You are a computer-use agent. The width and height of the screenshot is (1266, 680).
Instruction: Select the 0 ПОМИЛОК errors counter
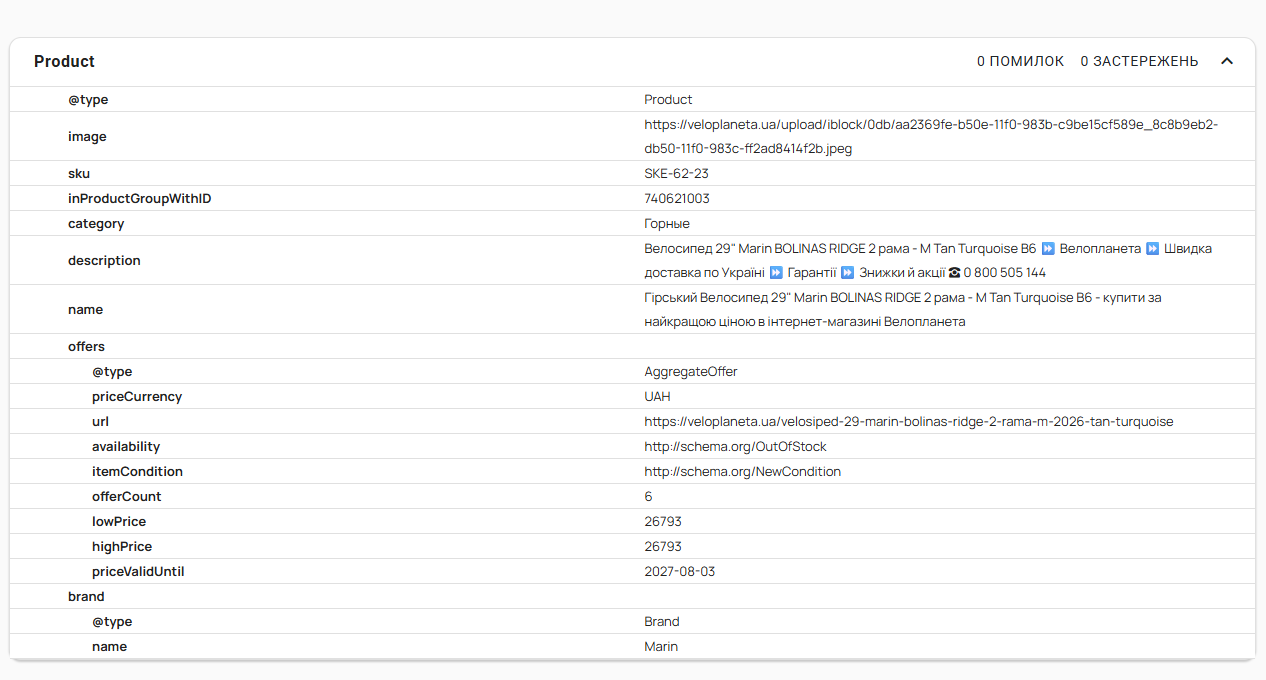[x=1020, y=61]
